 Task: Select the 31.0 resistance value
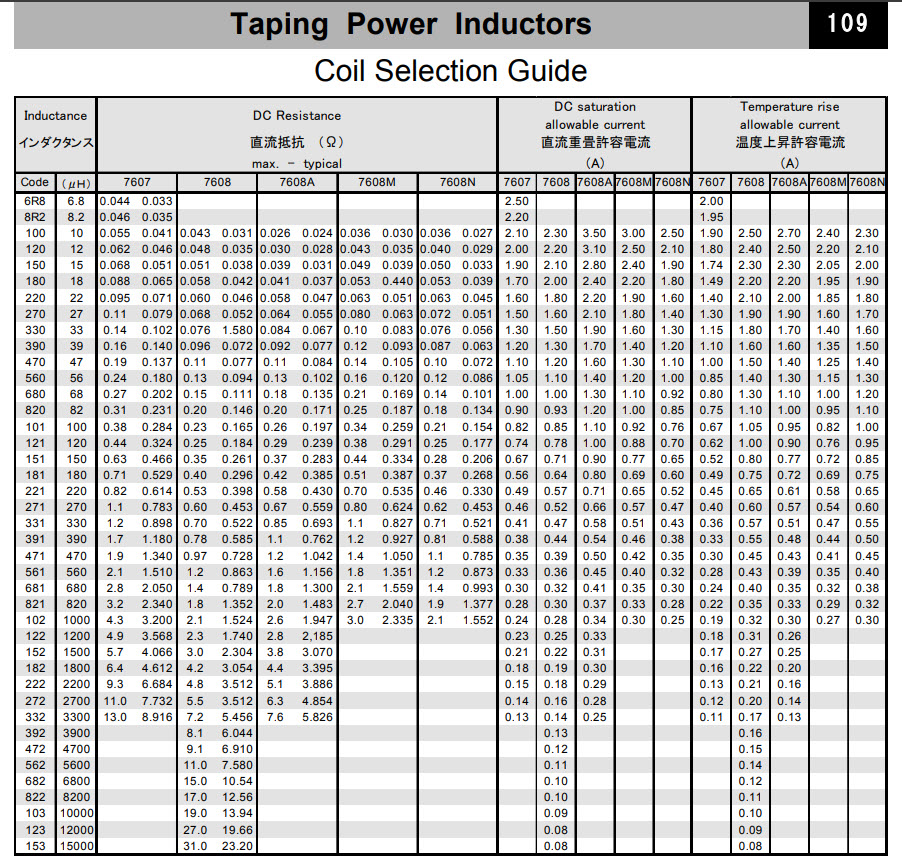(194, 845)
